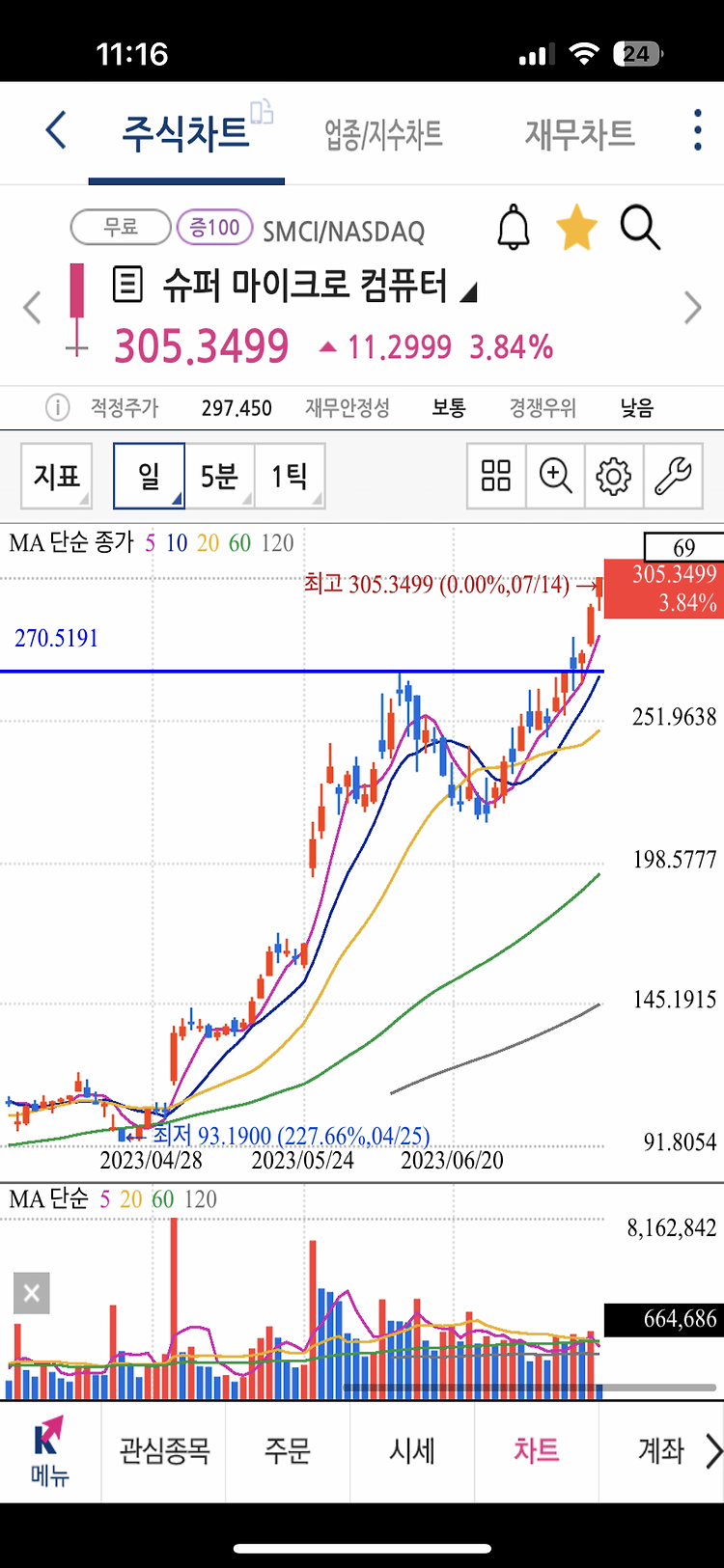Tap the candlestick icon beside price

pos(76,310)
